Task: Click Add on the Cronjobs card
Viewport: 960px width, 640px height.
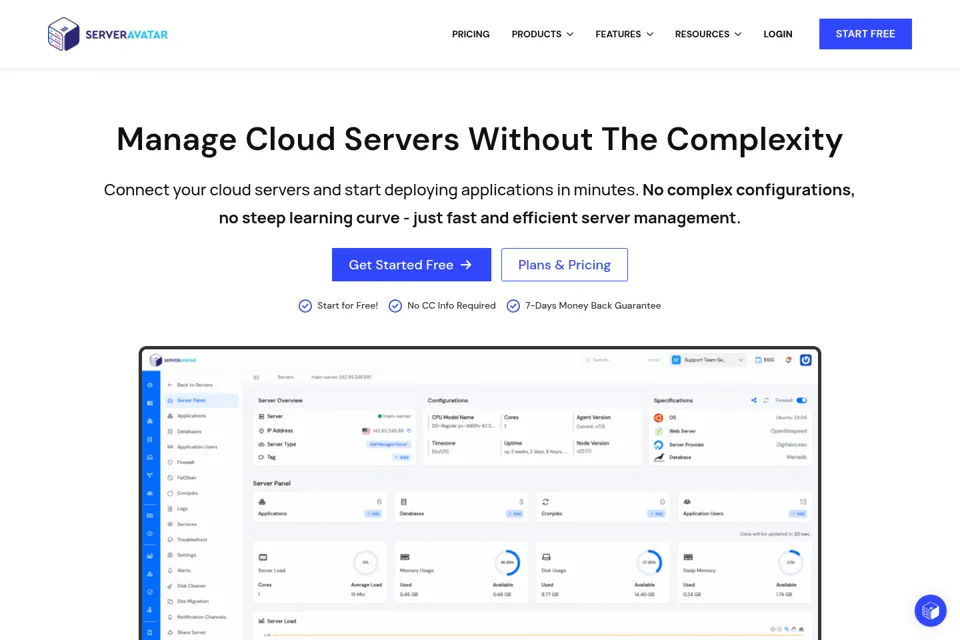Action: tap(657, 514)
